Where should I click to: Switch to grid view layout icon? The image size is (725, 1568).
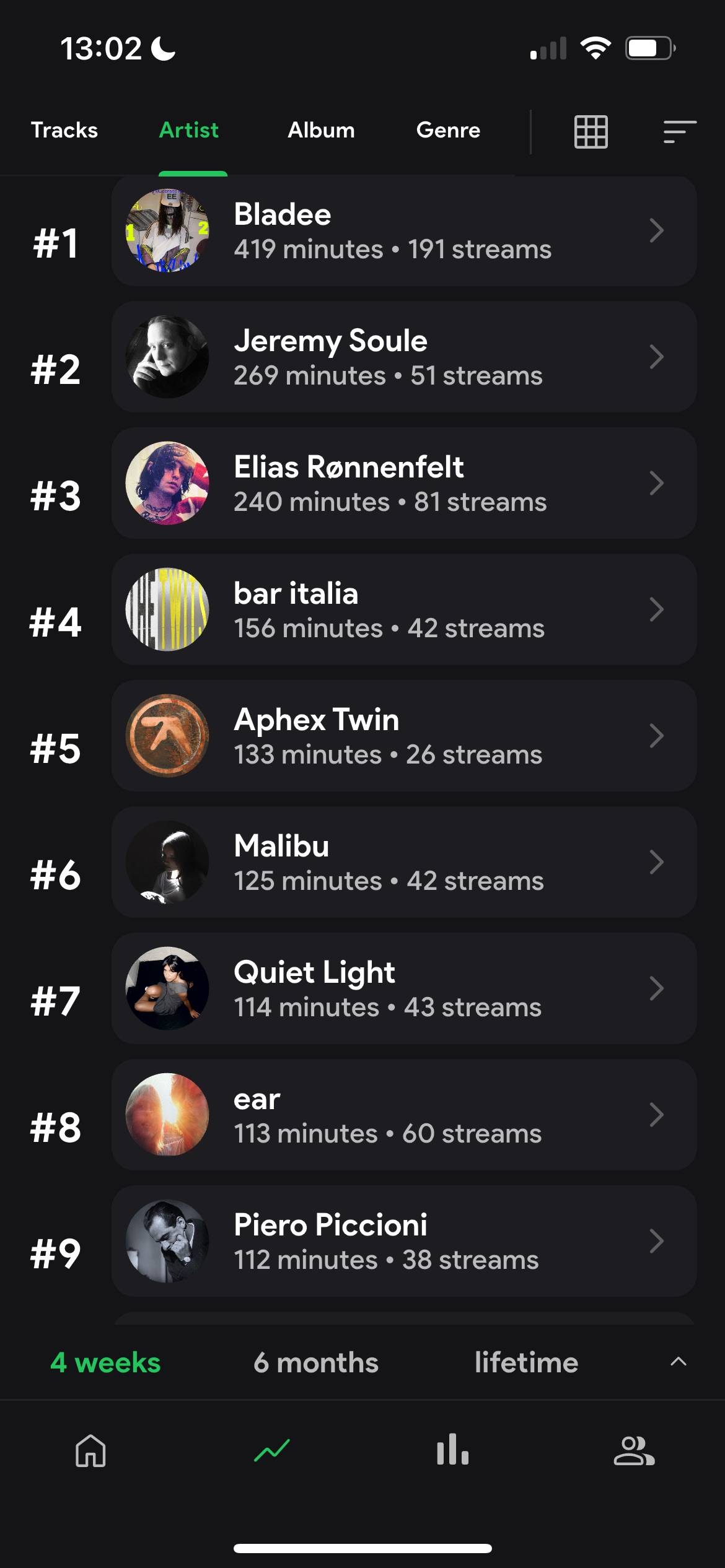[x=591, y=131]
